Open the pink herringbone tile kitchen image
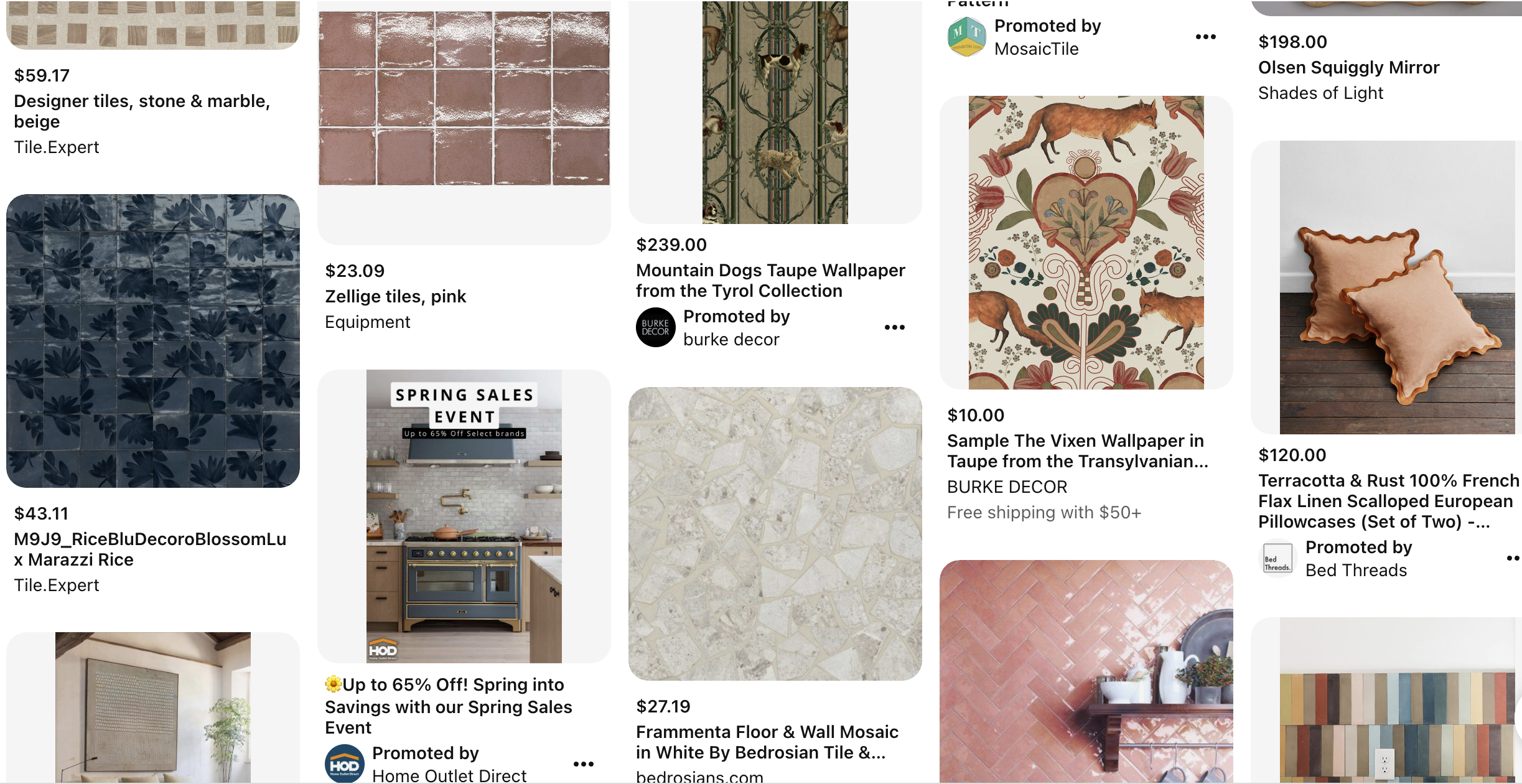This screenshot has width=1522, height=784. (x=1086, y=672)
